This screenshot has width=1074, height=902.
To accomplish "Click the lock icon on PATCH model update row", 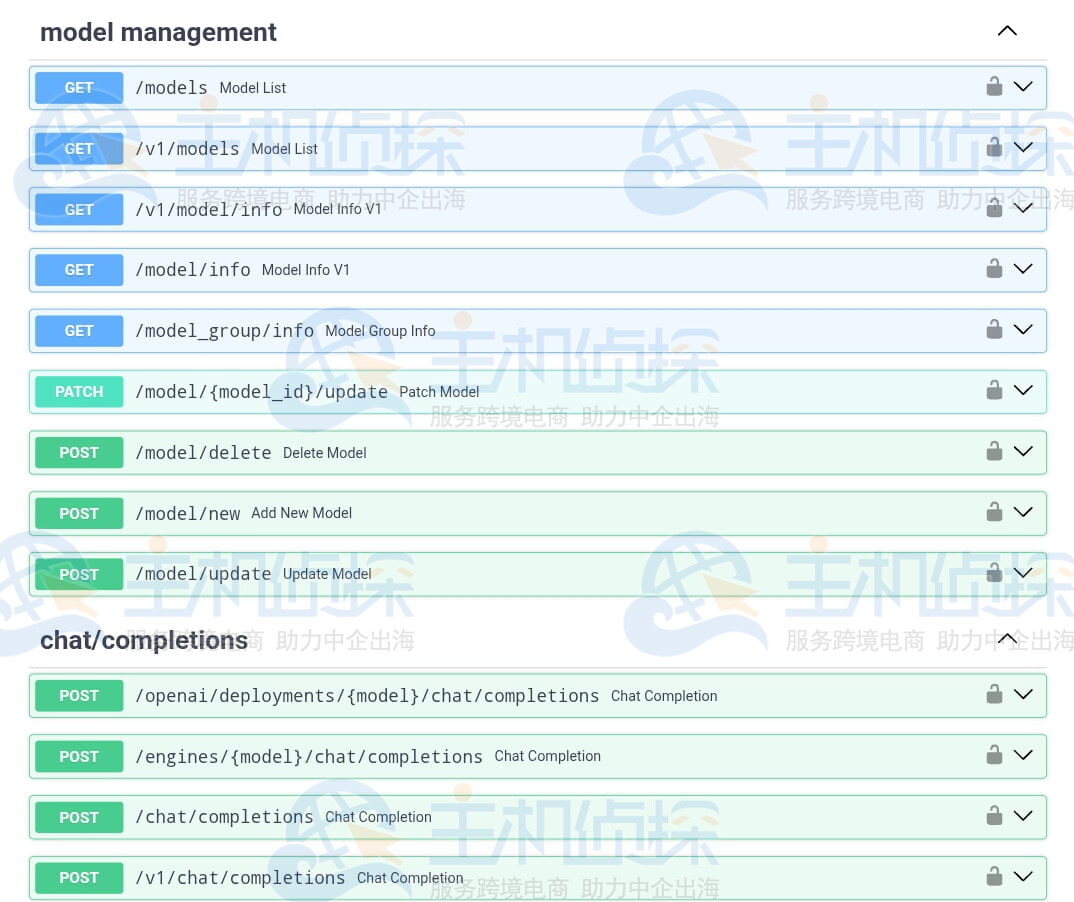I will pos(994,391).
